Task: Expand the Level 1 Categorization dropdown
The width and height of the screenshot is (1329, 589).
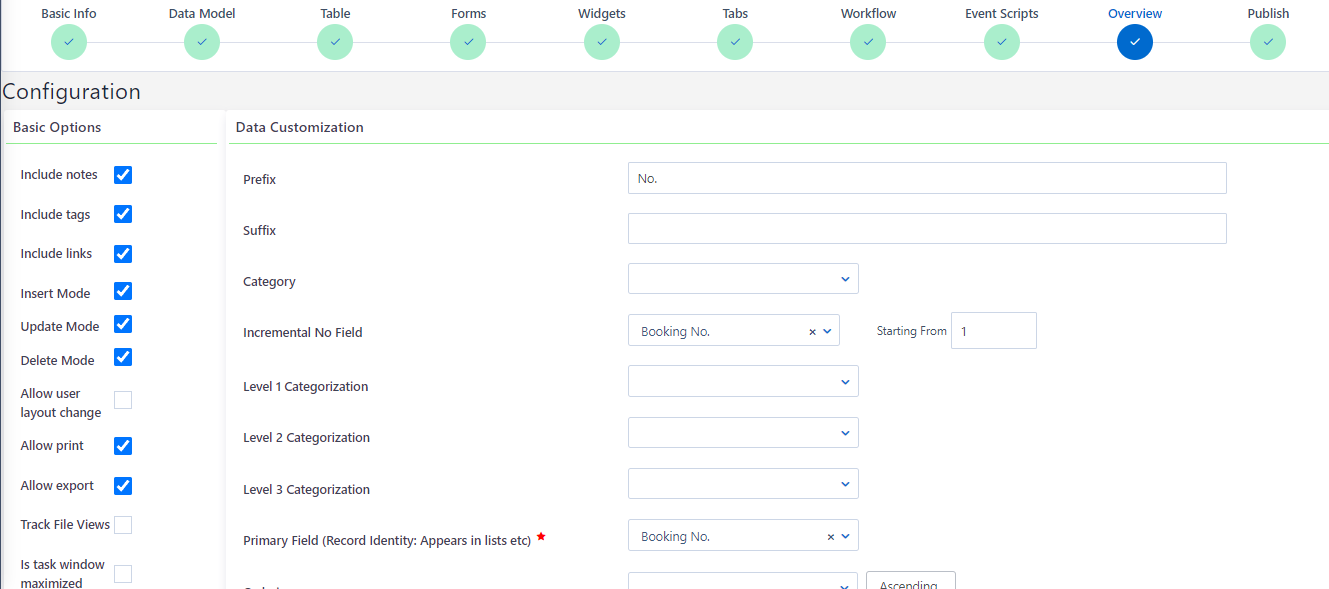Action: pos(743,381)
